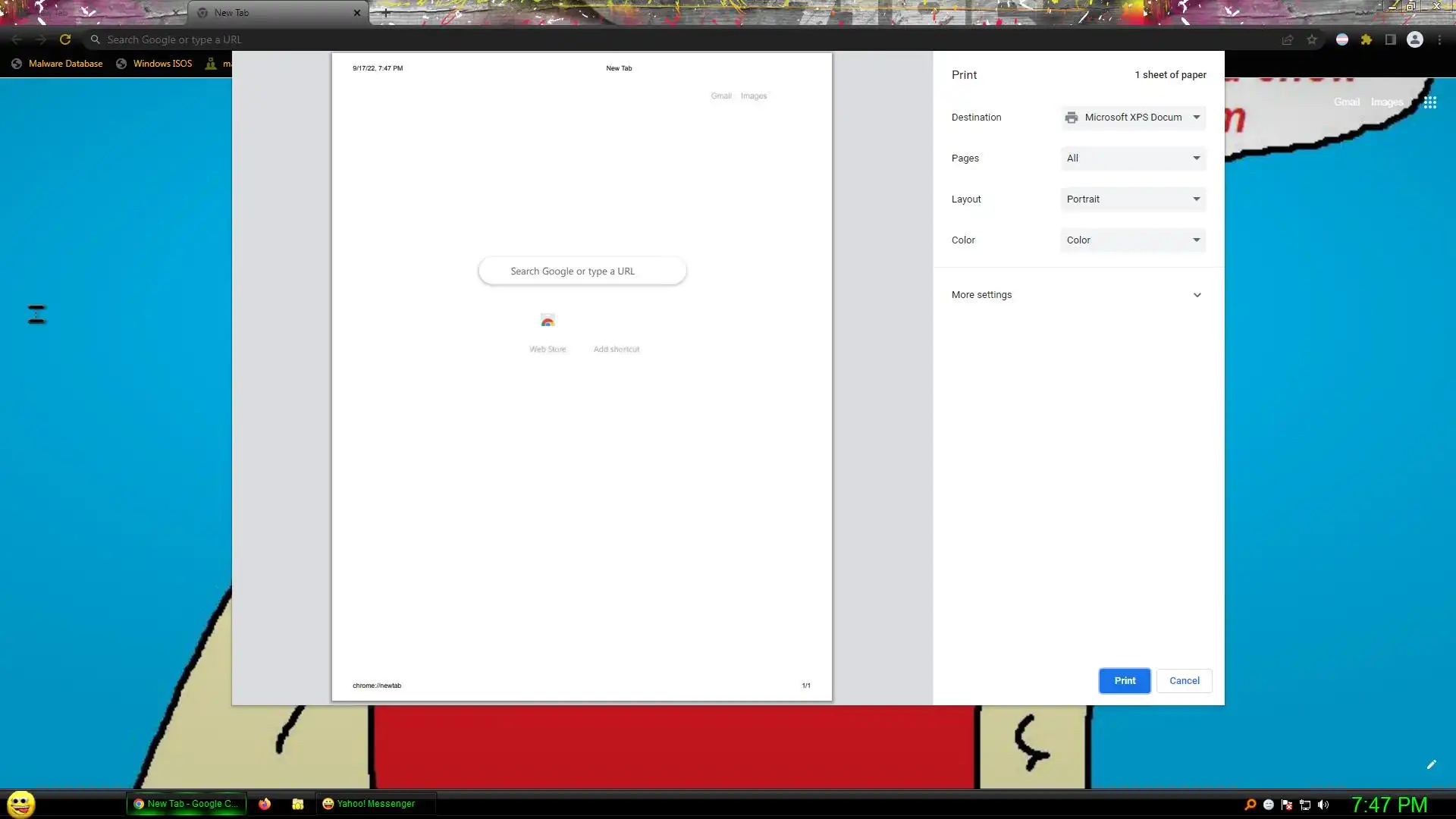The image size is (1456, 819).
Task: Expand the More settings section
Action: click(1077, 295)
